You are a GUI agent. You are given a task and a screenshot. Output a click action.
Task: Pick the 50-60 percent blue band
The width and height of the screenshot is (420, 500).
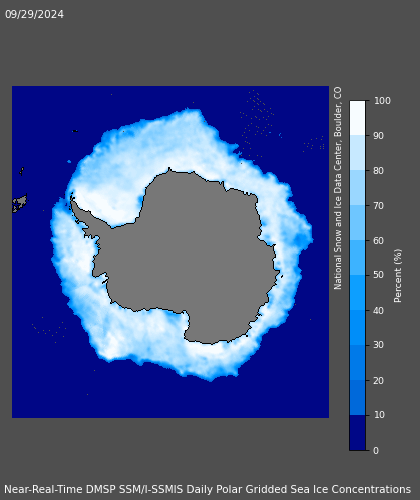357,258
